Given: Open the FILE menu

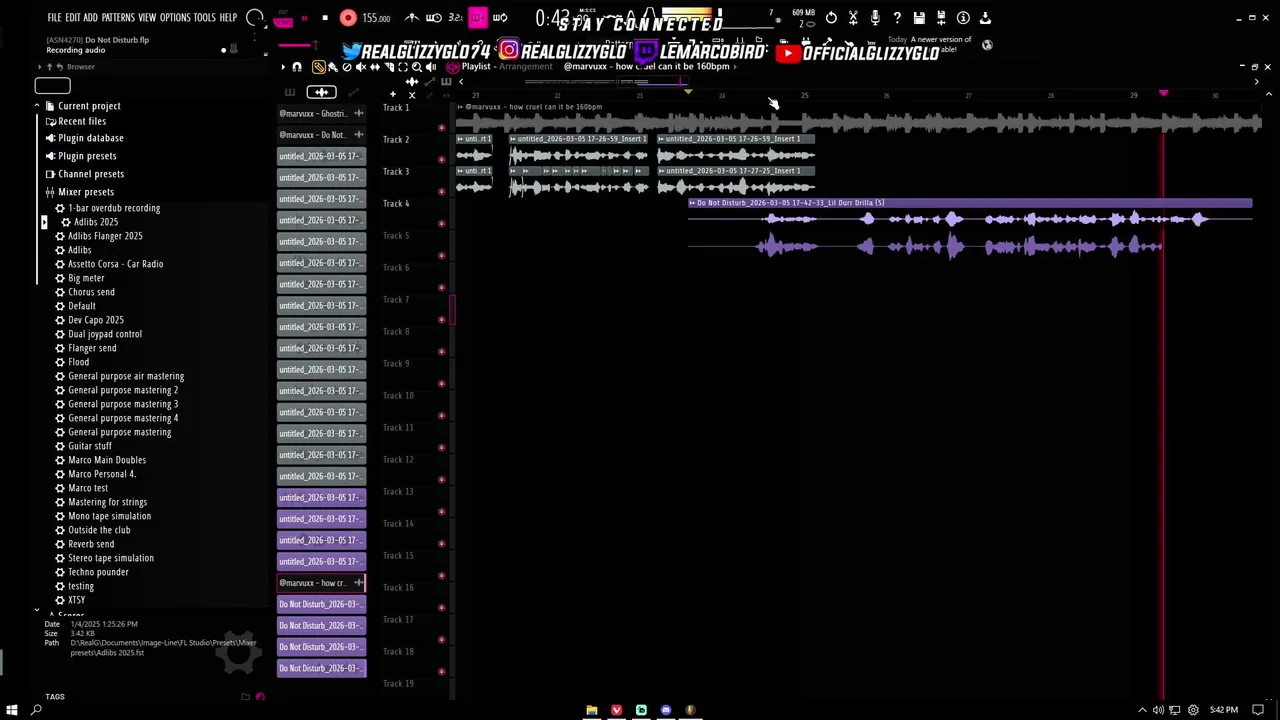Looking at the screenshot, I should coord(54,18).
